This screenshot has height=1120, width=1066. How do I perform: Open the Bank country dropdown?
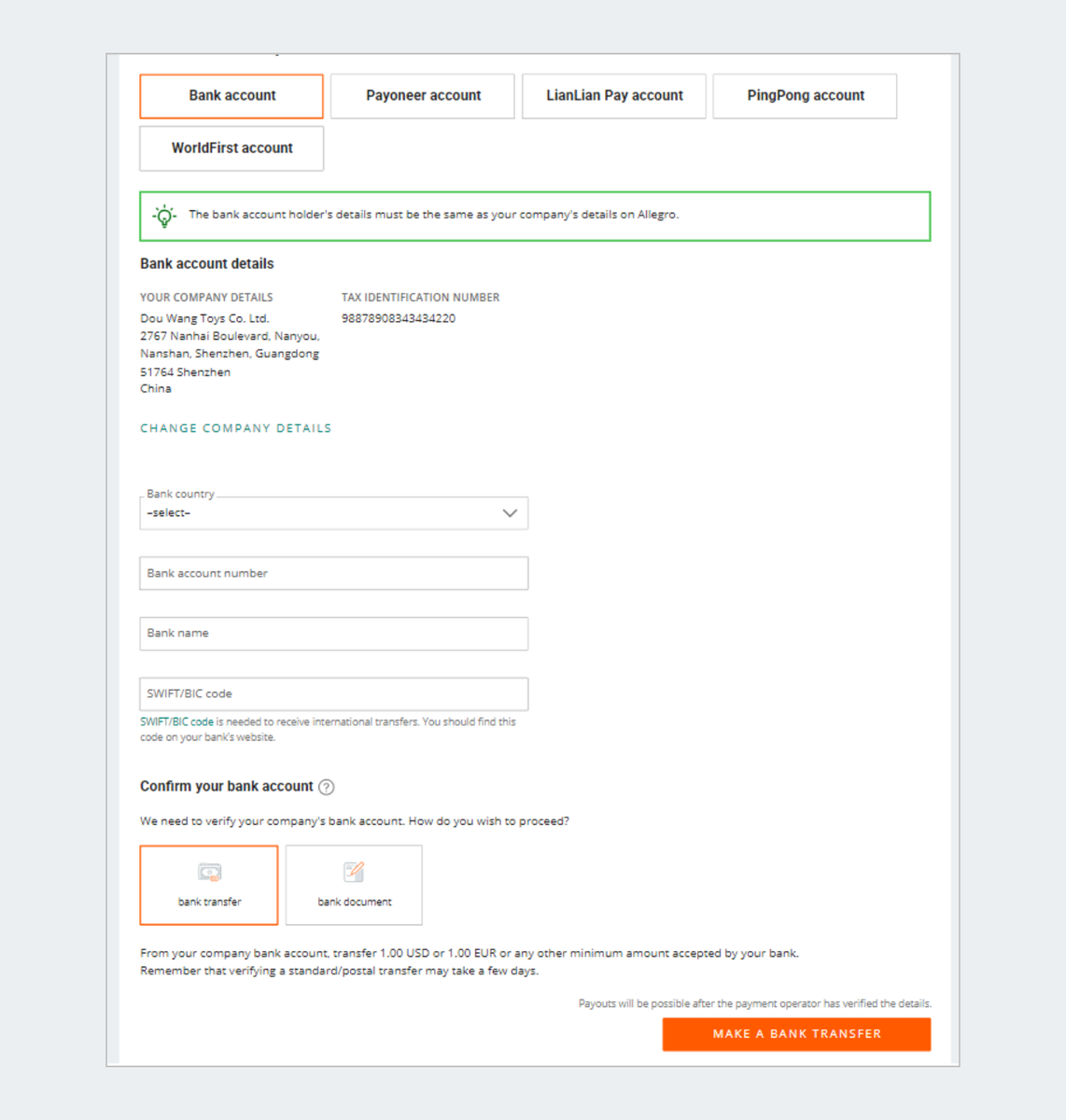click(317, 513)
